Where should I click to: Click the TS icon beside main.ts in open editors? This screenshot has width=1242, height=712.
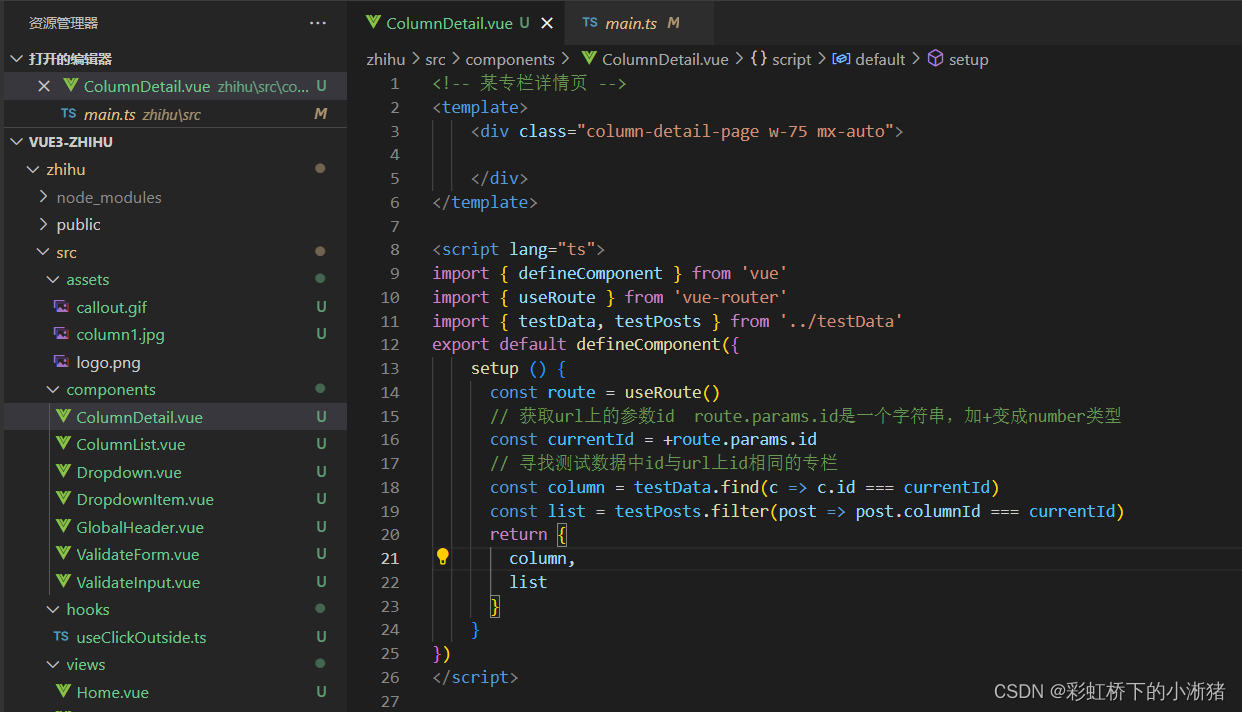pyautogui.click(x=68, y=114)
